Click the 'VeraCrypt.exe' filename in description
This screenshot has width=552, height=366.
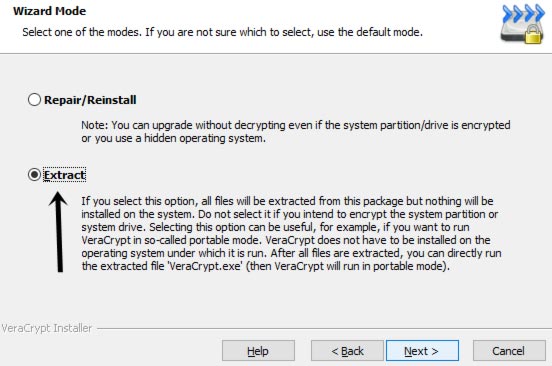pos(204,266)
